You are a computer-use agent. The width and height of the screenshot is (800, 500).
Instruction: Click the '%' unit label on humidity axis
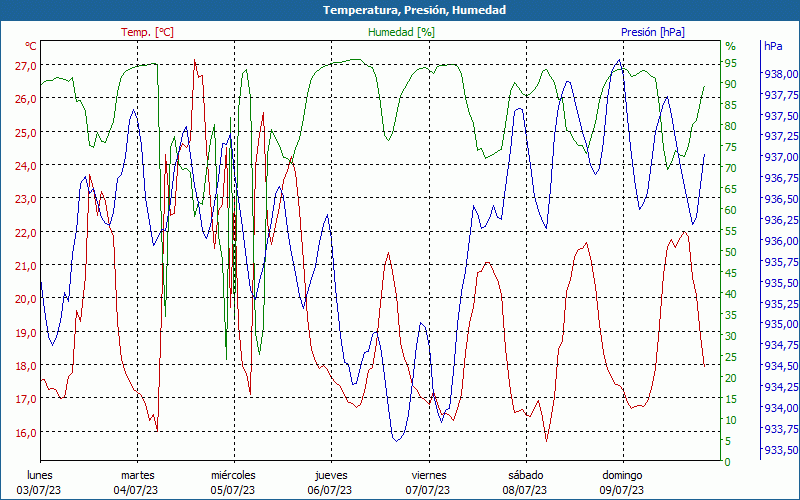[x=731, y=46]
